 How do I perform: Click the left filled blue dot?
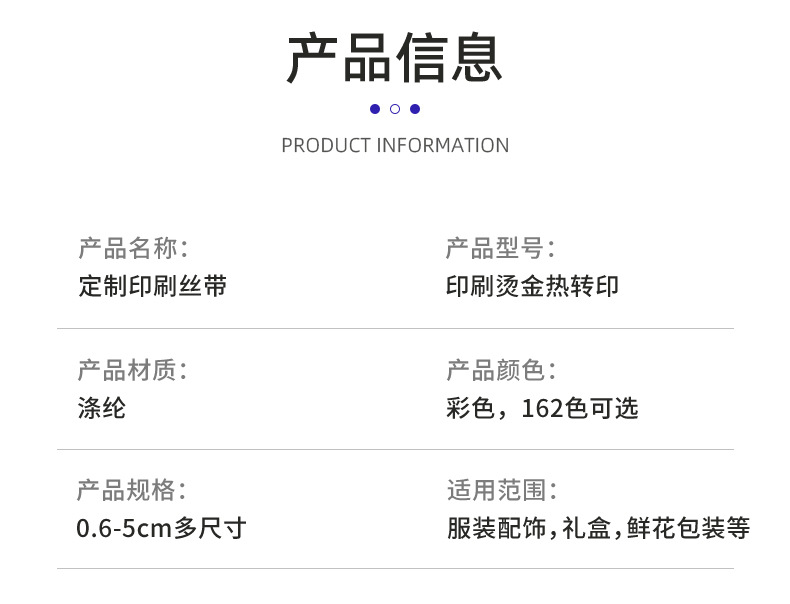[x=375, y=109]
